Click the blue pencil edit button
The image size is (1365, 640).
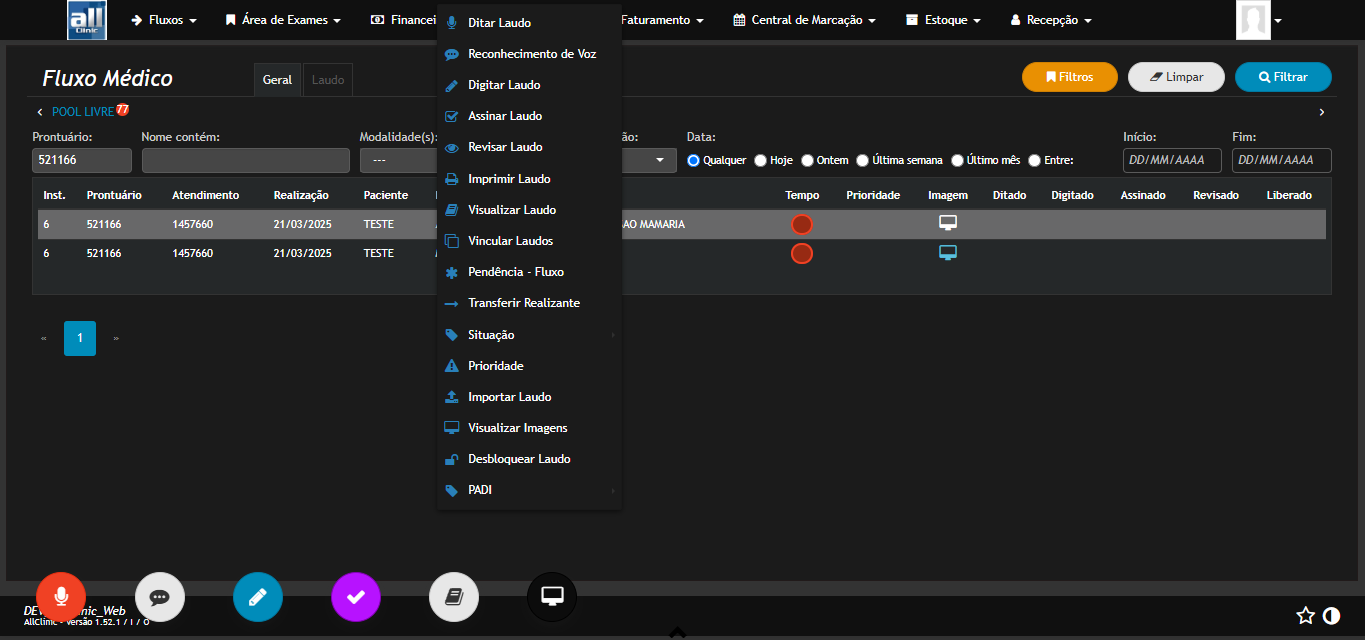258,597
